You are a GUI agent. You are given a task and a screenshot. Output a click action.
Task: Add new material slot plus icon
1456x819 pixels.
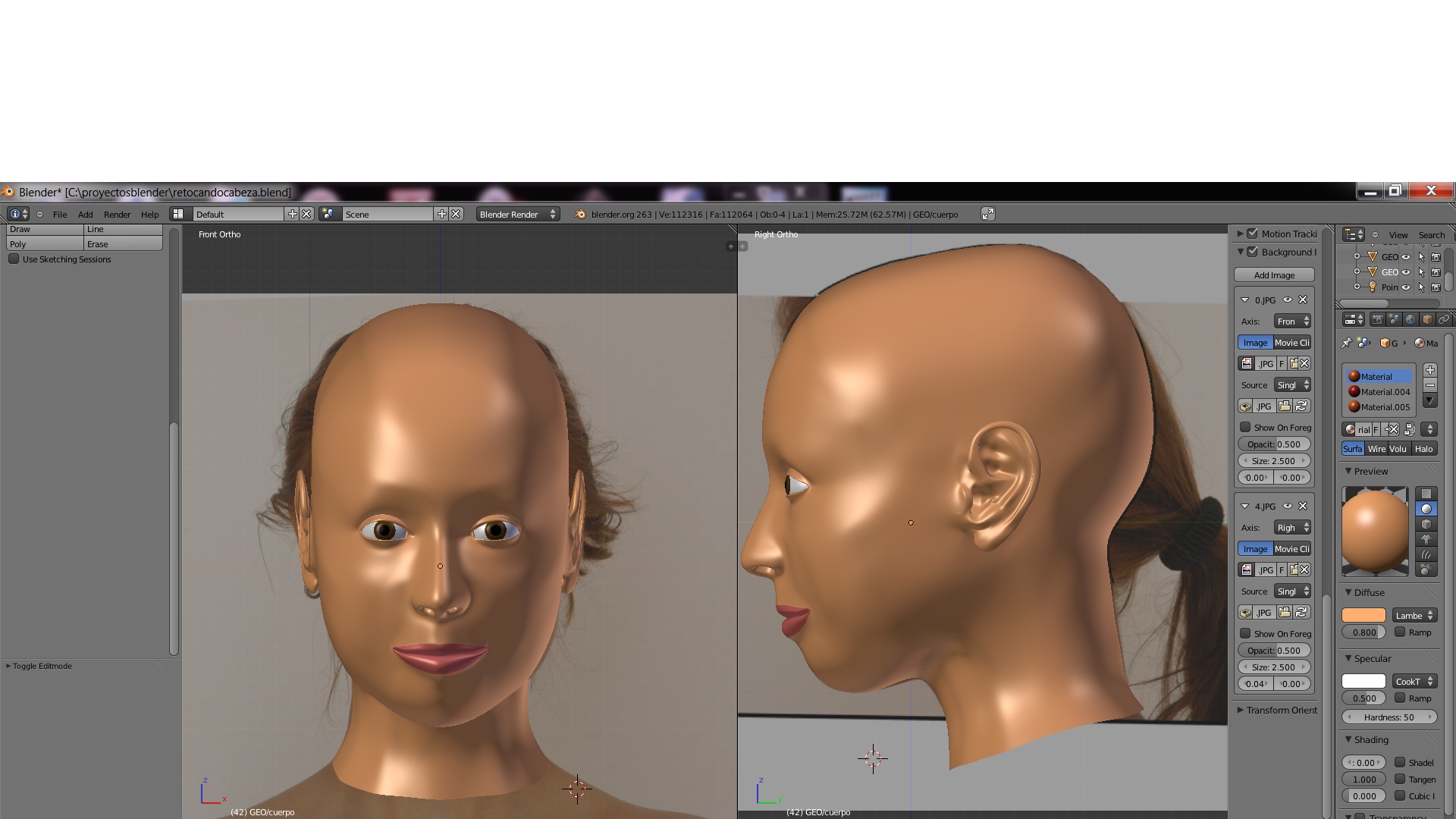(x=1429, y=370)
